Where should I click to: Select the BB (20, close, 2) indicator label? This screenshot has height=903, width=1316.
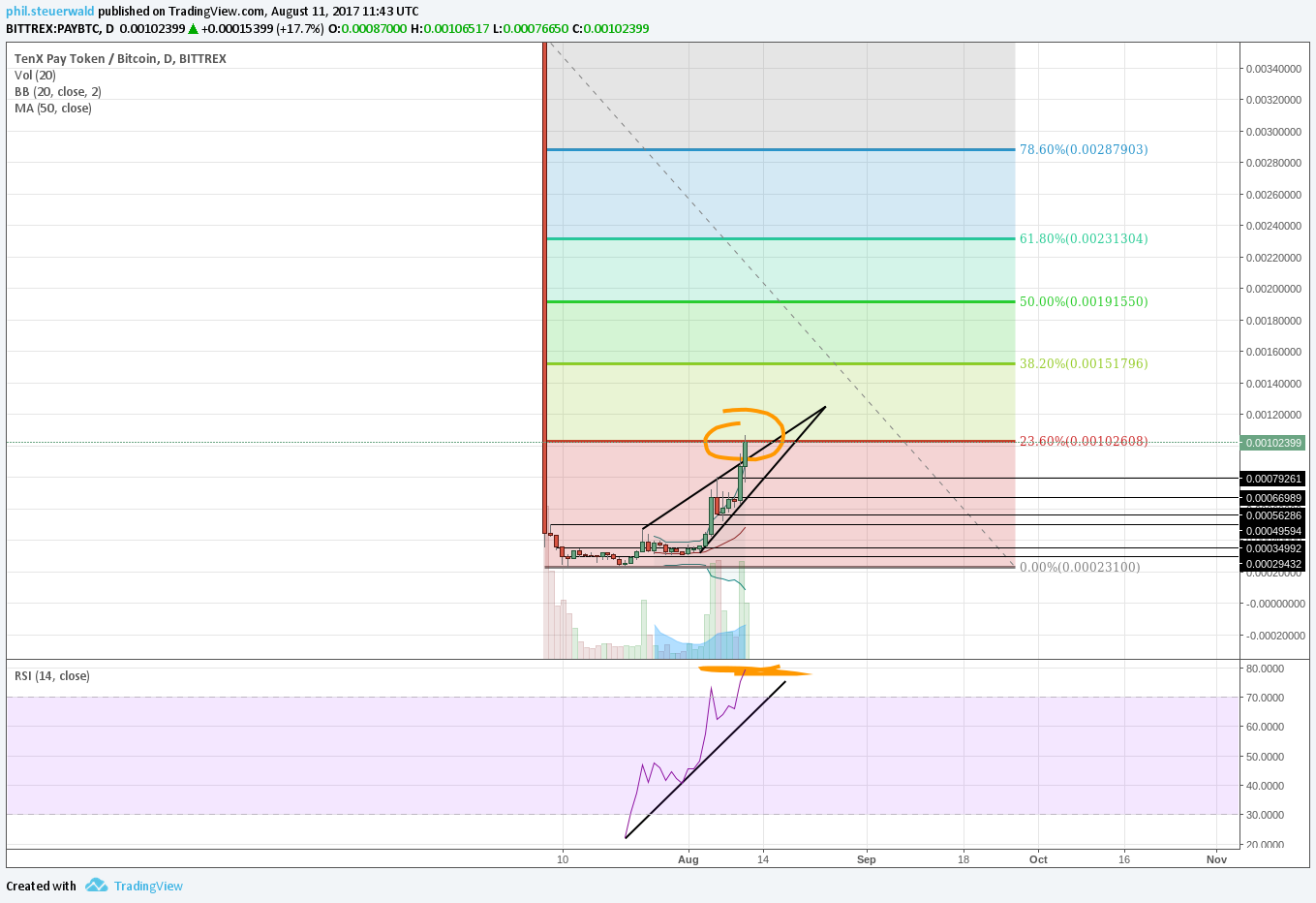pos(58,91)
